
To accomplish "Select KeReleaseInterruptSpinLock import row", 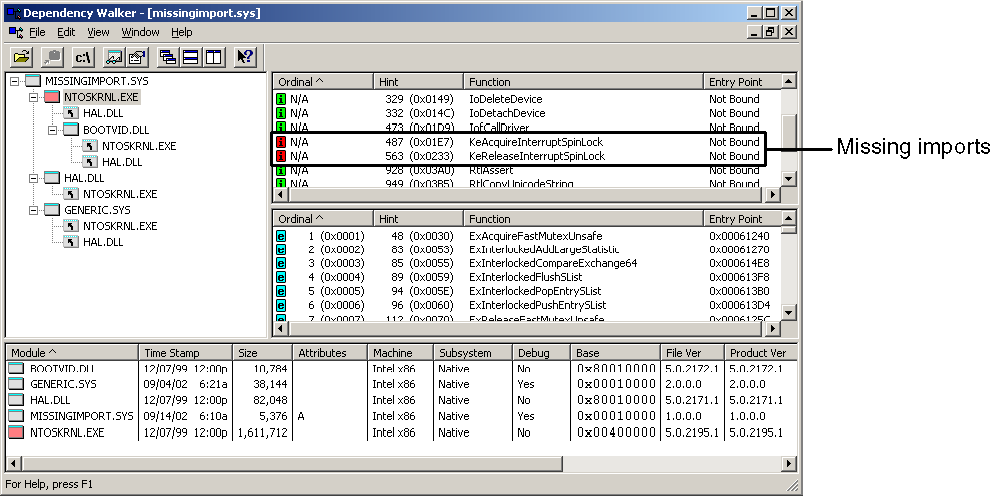I will tap(536, 156).
